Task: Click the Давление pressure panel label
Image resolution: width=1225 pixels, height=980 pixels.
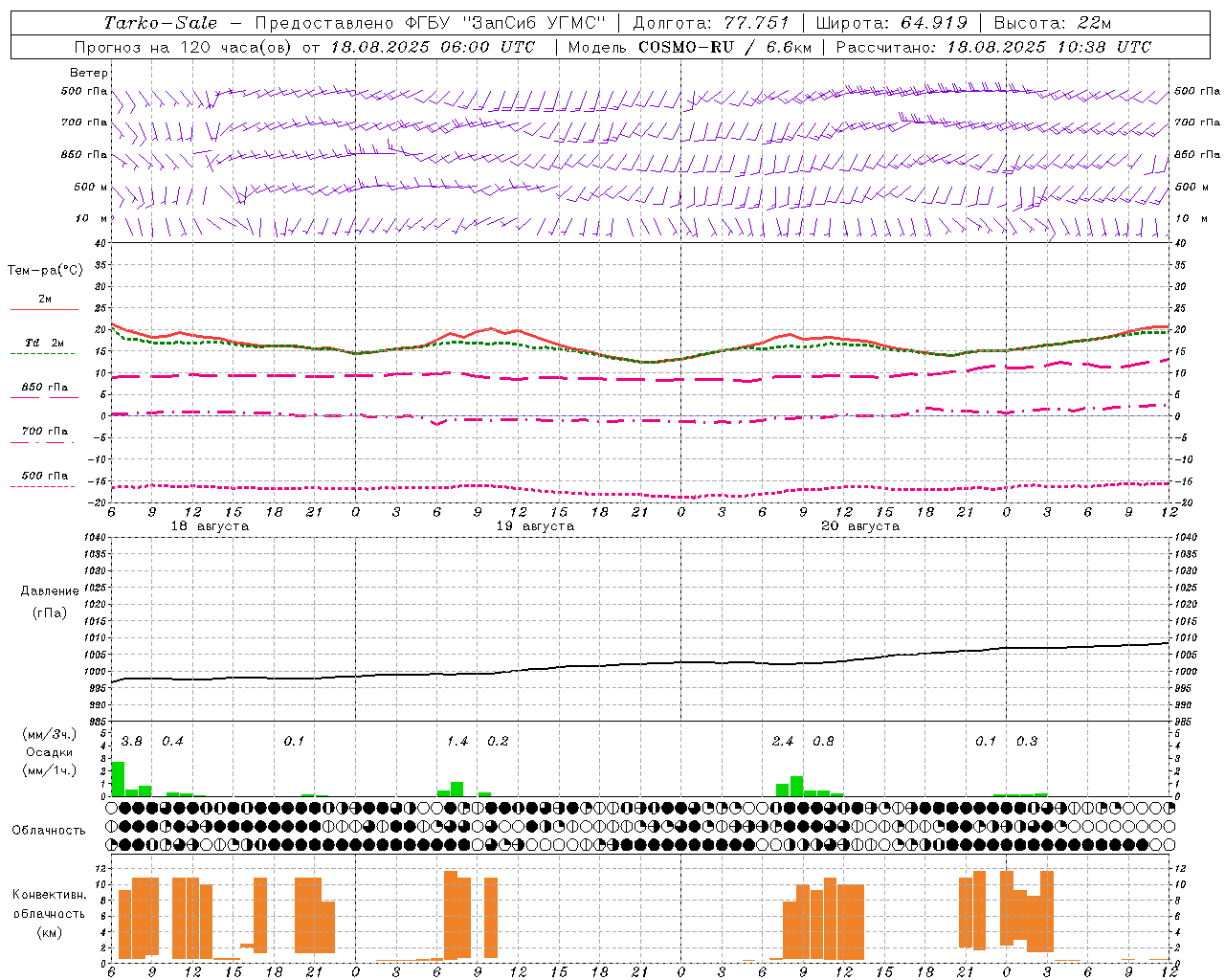Action: 50,591
